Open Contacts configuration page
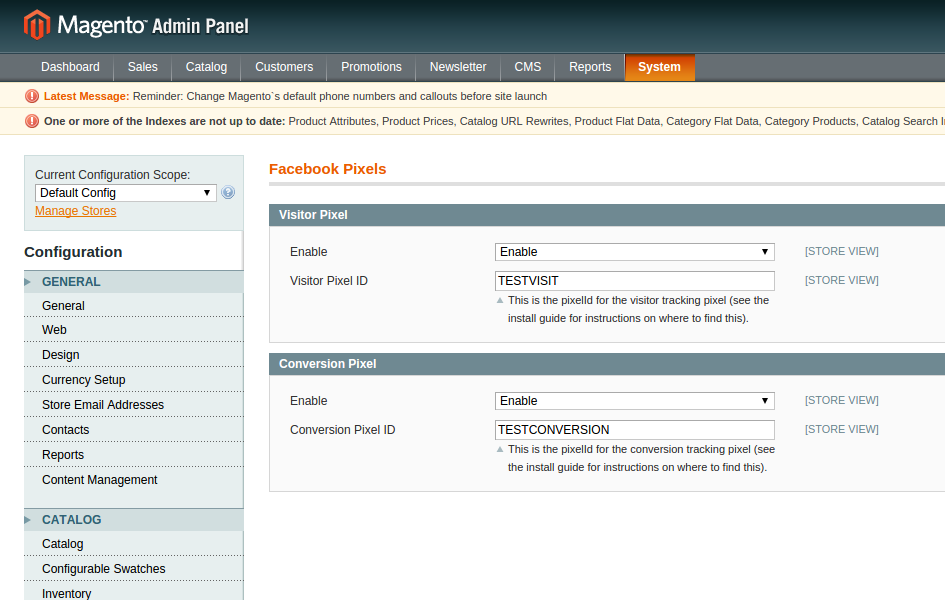This screenshot has width=945, height=600. [x=134, y=430]
